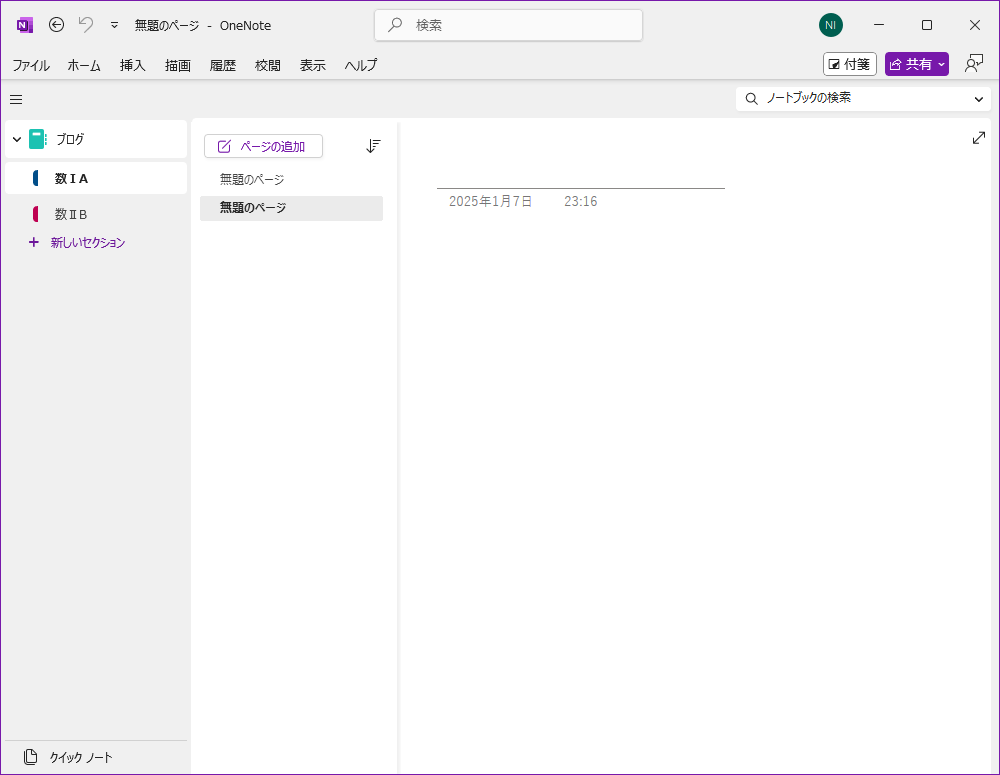This screenshot has height=775, width=1000.
Task: Collapse the ブログ notebook chevron
Action: (17, 140)
